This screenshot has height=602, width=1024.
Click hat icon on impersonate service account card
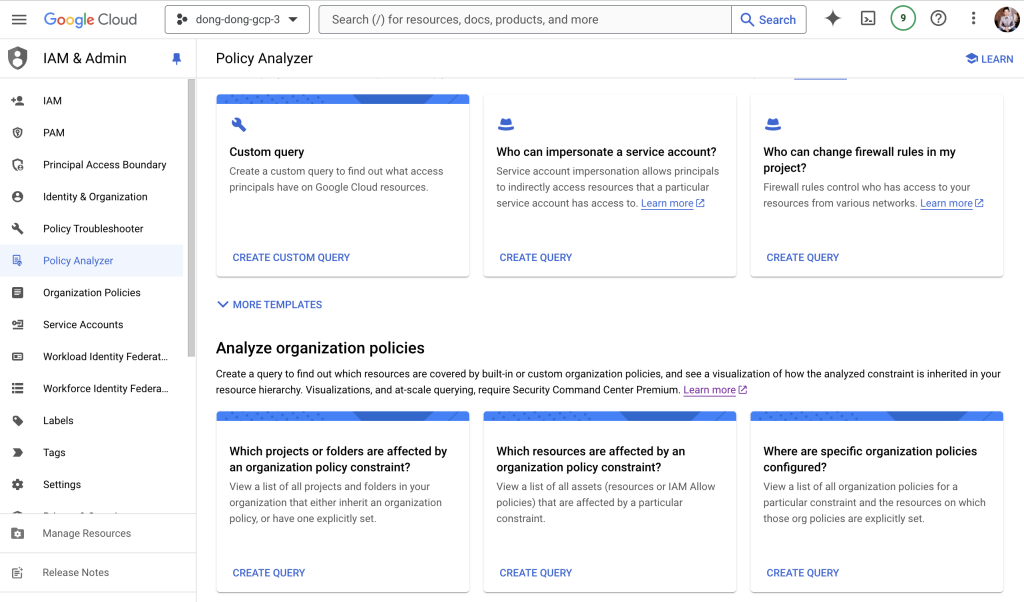[506, 123]
